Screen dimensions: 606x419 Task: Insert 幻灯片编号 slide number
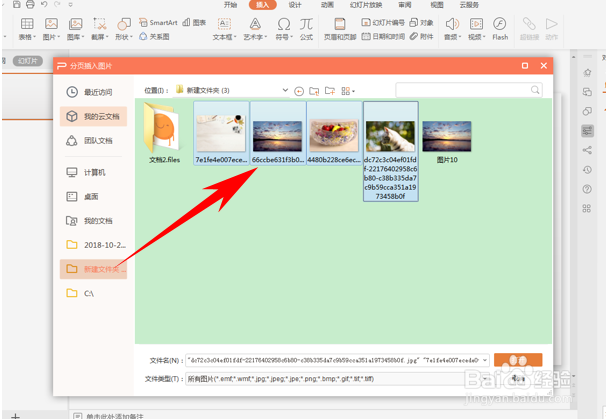click(x=383, y=22)
